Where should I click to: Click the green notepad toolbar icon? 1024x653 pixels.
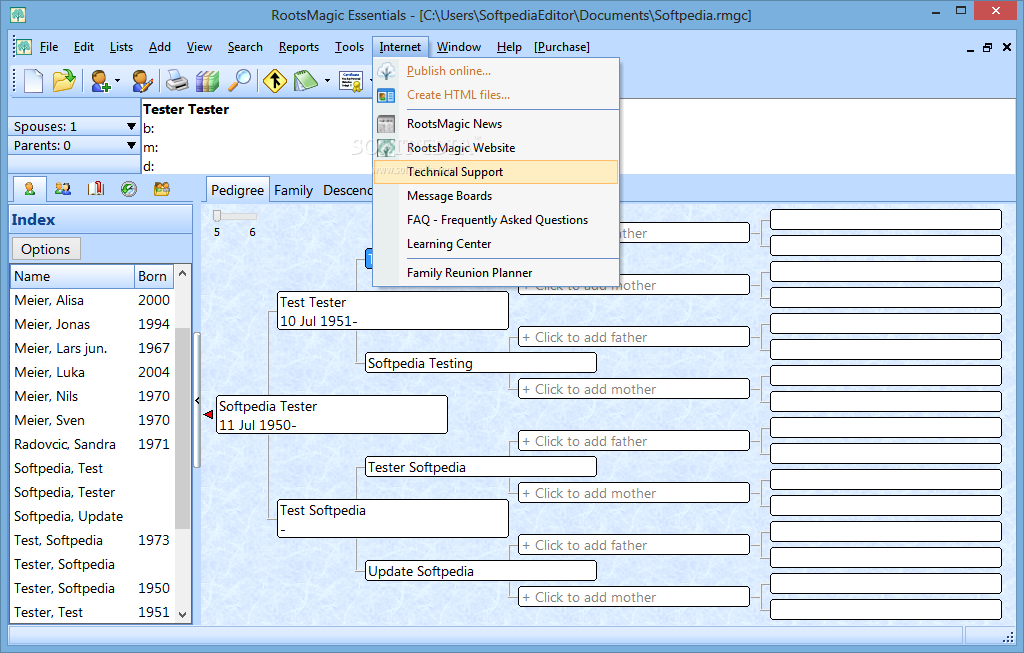[305, 81]
